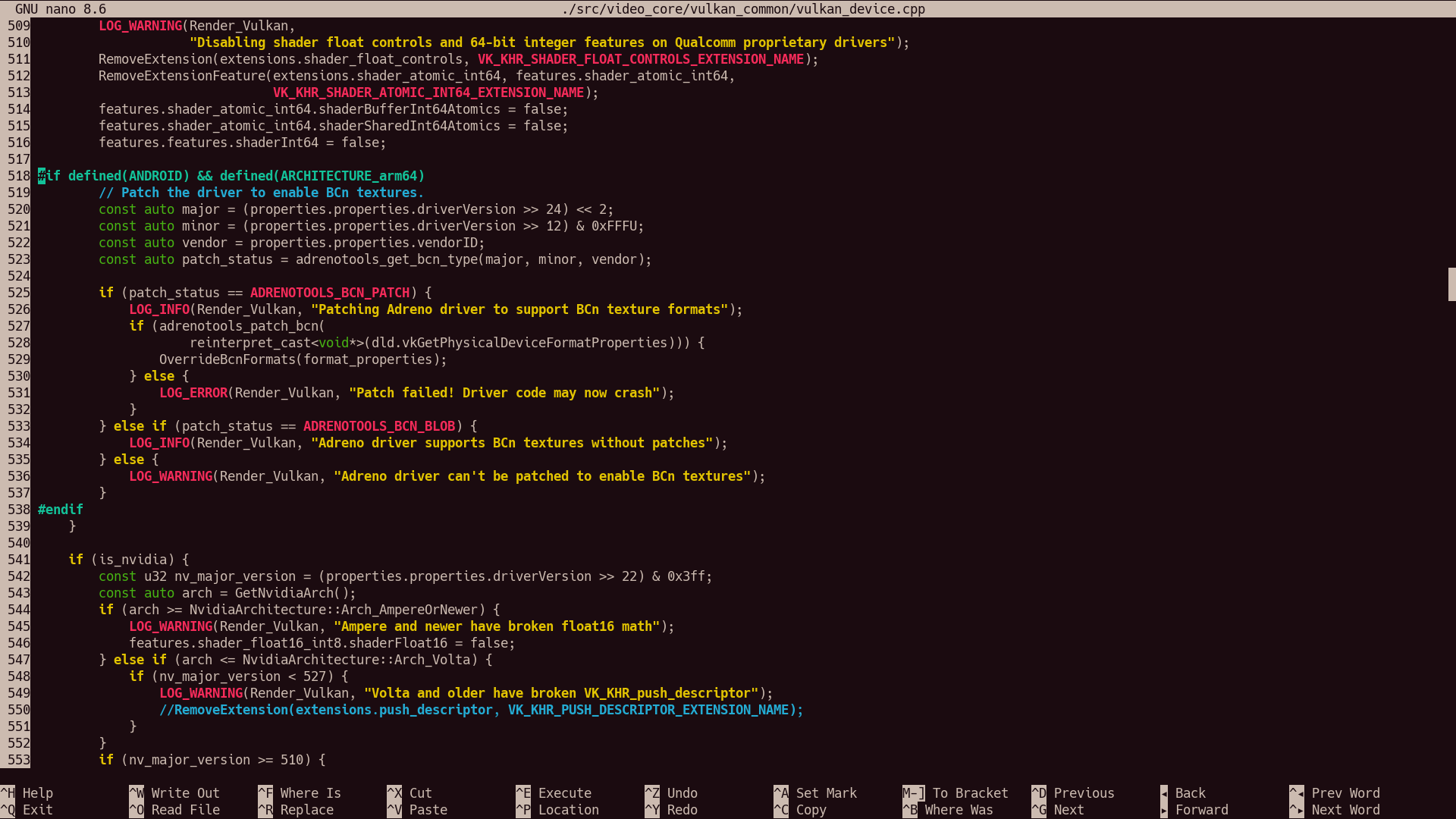Click the file path in title bar

(x=742, y=9)
